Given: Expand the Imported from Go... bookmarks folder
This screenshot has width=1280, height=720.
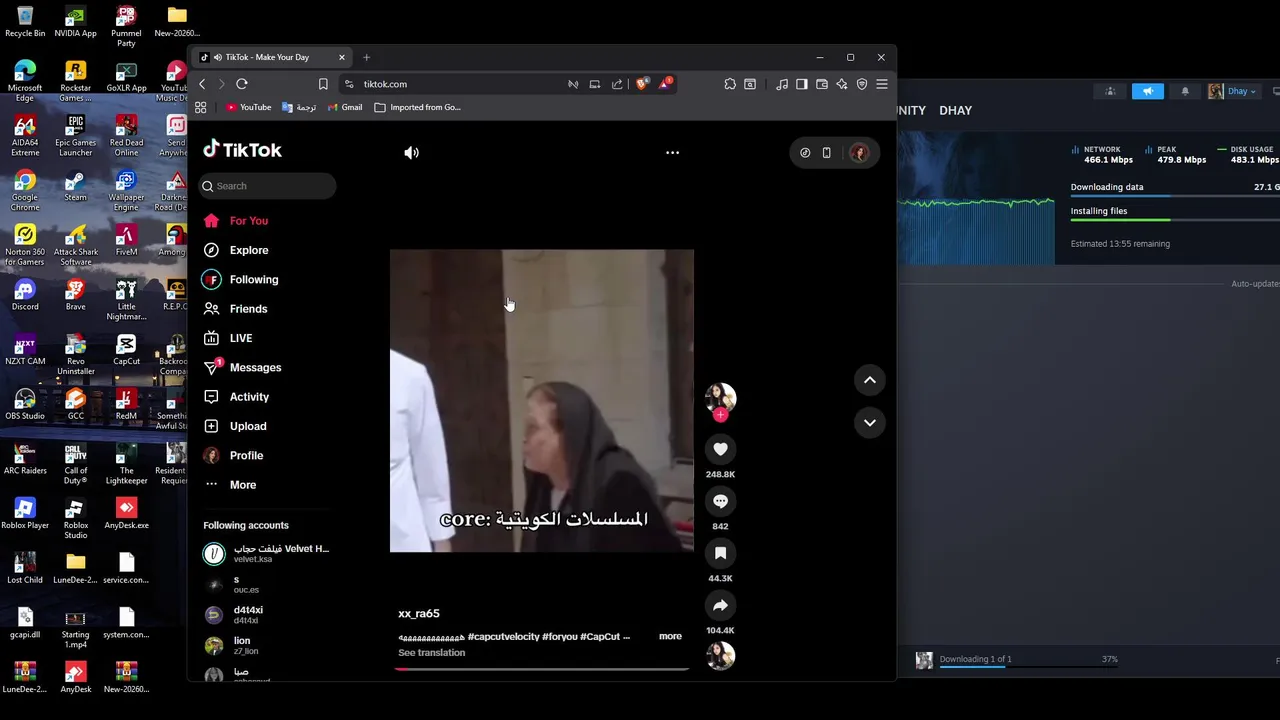Looking at the screenshot, I should click(x=417, y=107).
